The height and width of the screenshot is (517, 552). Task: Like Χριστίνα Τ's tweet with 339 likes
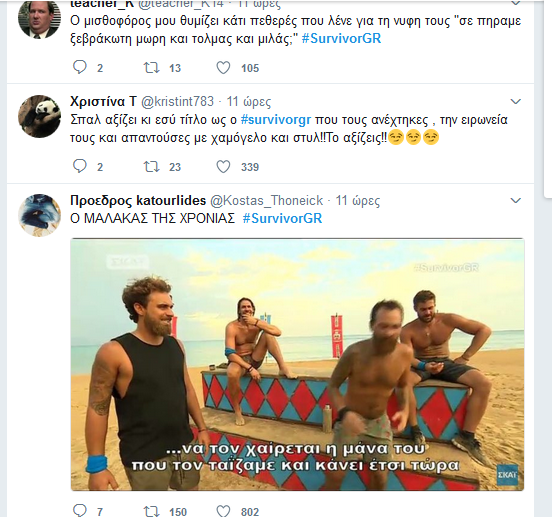(223, 166)
